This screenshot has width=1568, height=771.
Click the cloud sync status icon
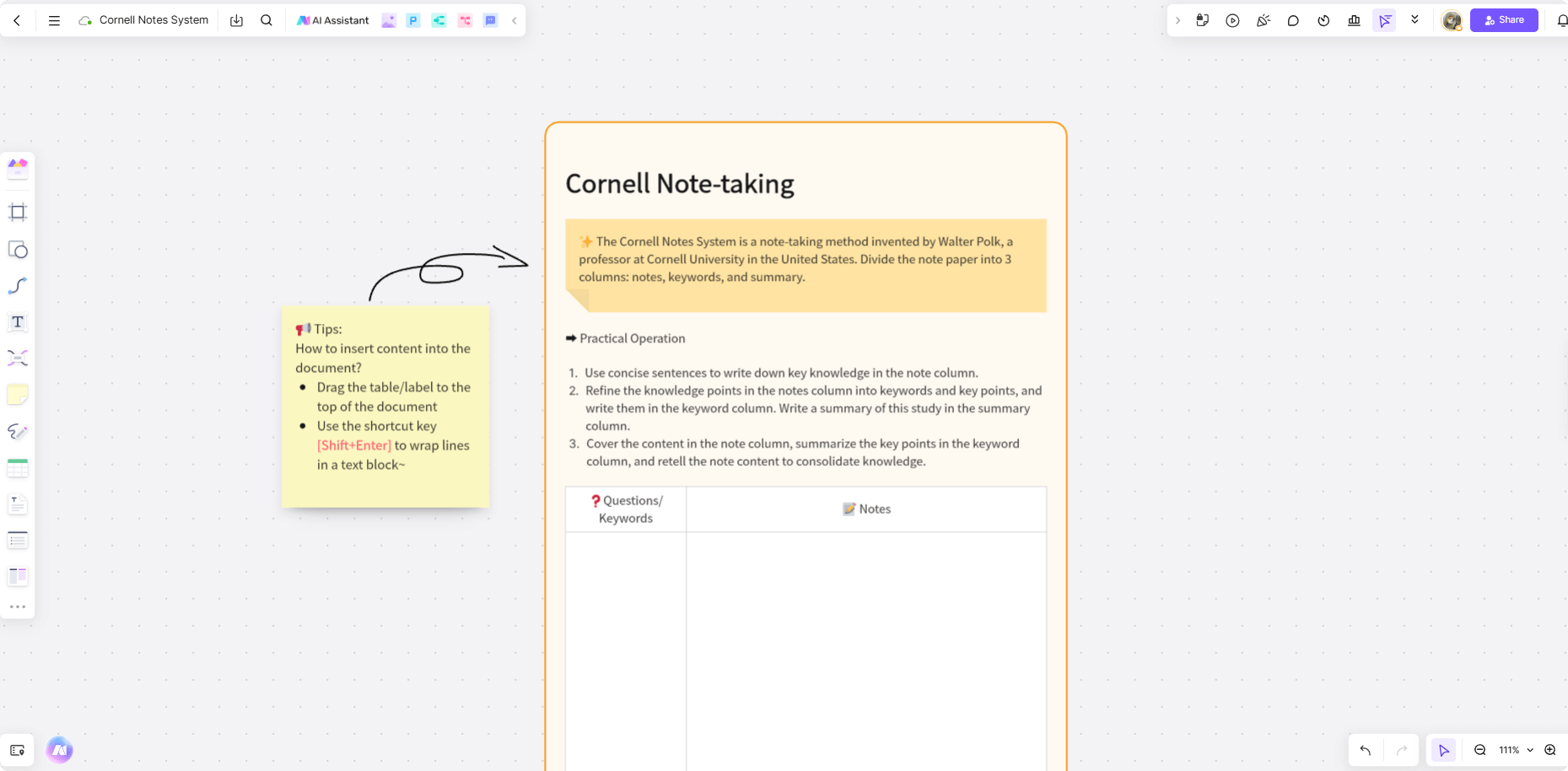tap(85, 20)
